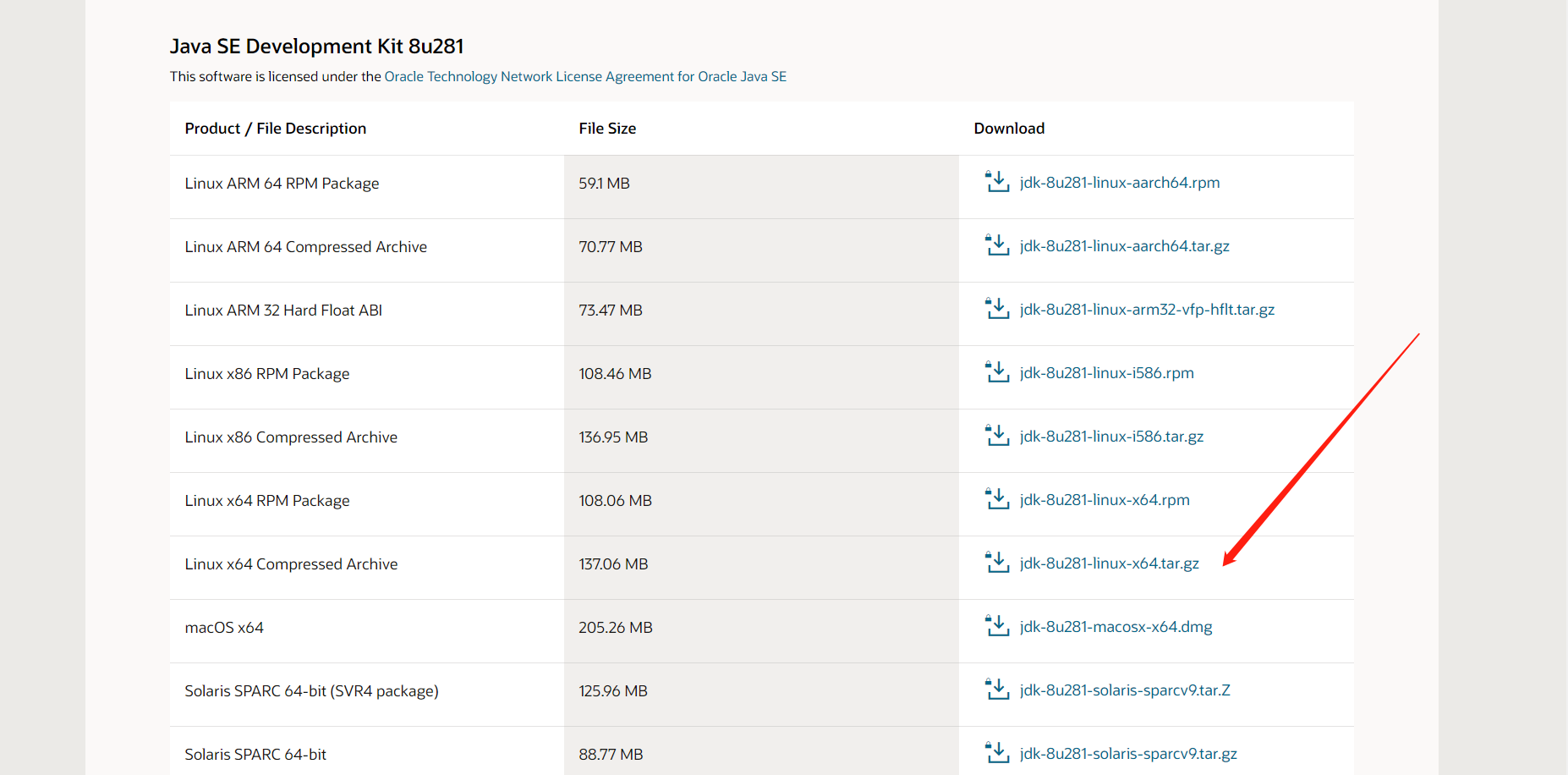Select 'Linux x86 RPM Package' cell
The height and width of the screenshot is (775, 1568).
[x=367, y=377]
